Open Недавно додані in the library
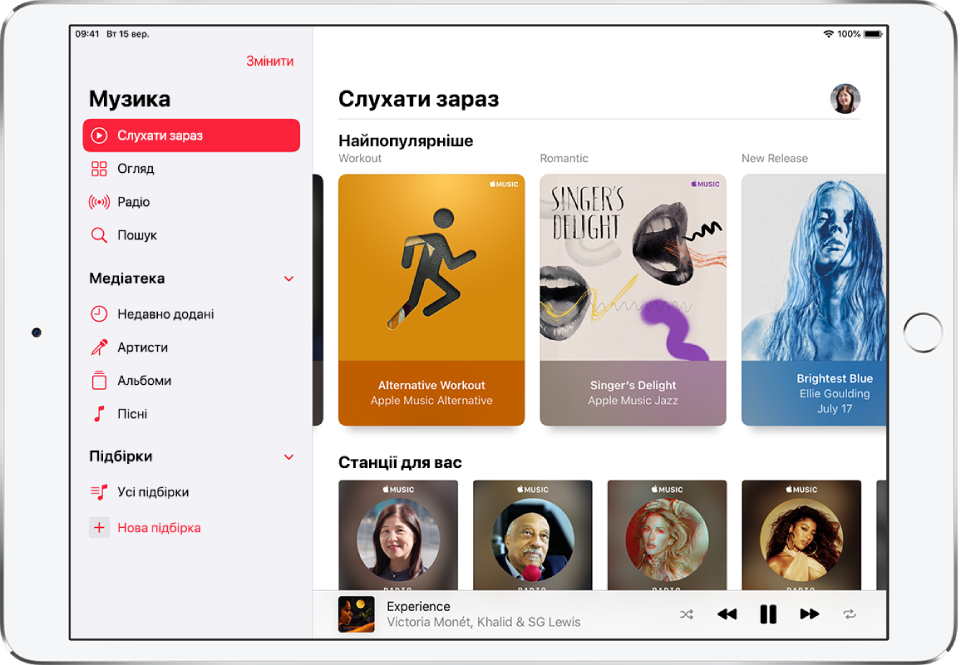The image size is (963, 665). coord(191,314)
